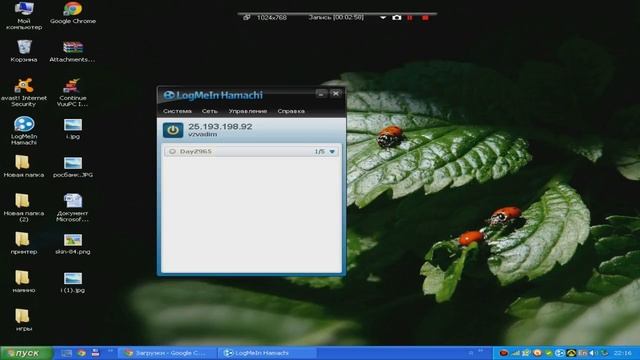640x360 pixels.
Task: Open the recorder toolbar dropdown arrow
Action: 383,18
